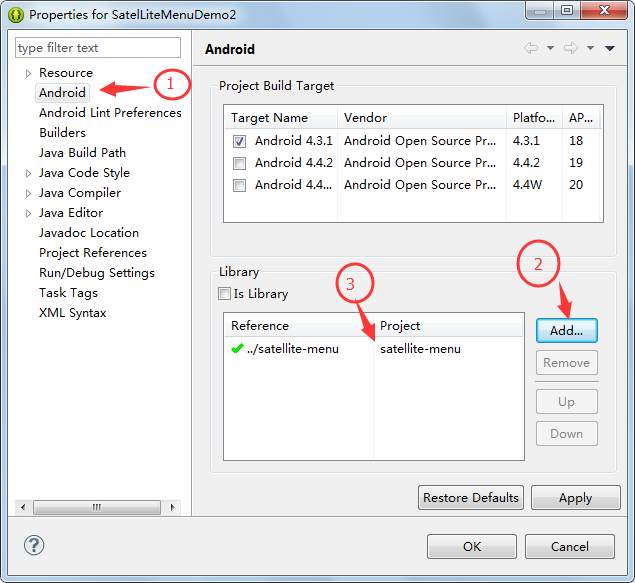Select Android Lint Preferences

pos(110,113)
